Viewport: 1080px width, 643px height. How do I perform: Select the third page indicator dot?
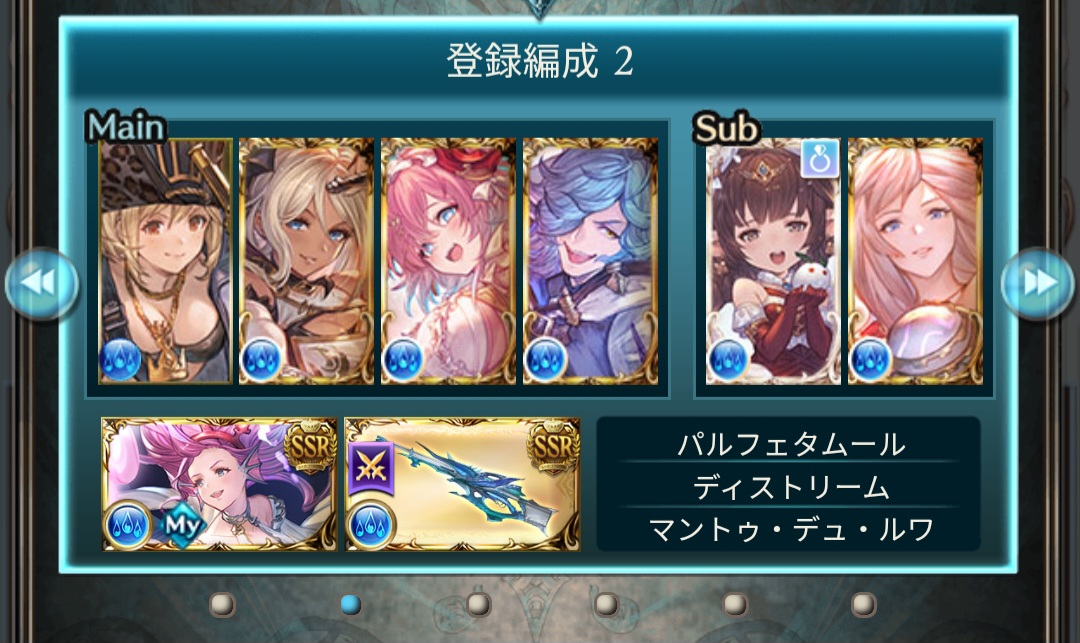(478, 604)
